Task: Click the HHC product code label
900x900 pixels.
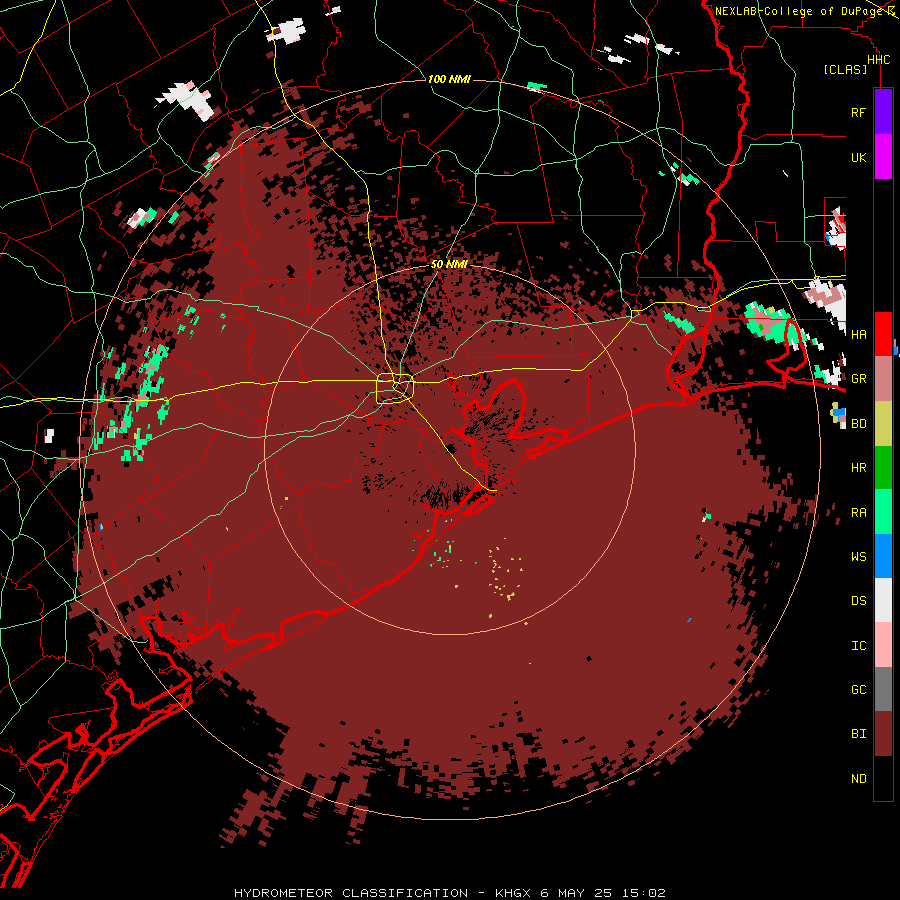Action: click(879, 60)
